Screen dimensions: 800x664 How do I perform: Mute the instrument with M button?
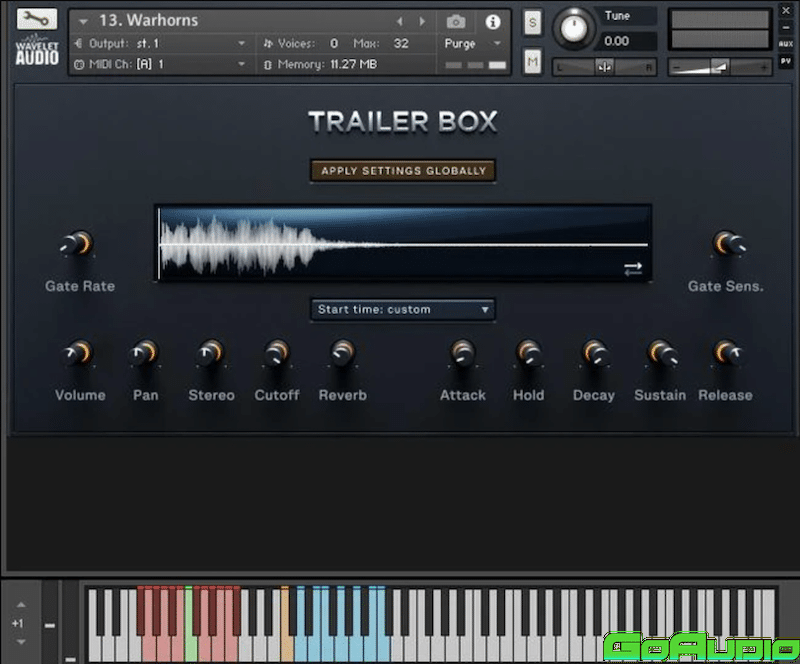(x=532, y=62)
